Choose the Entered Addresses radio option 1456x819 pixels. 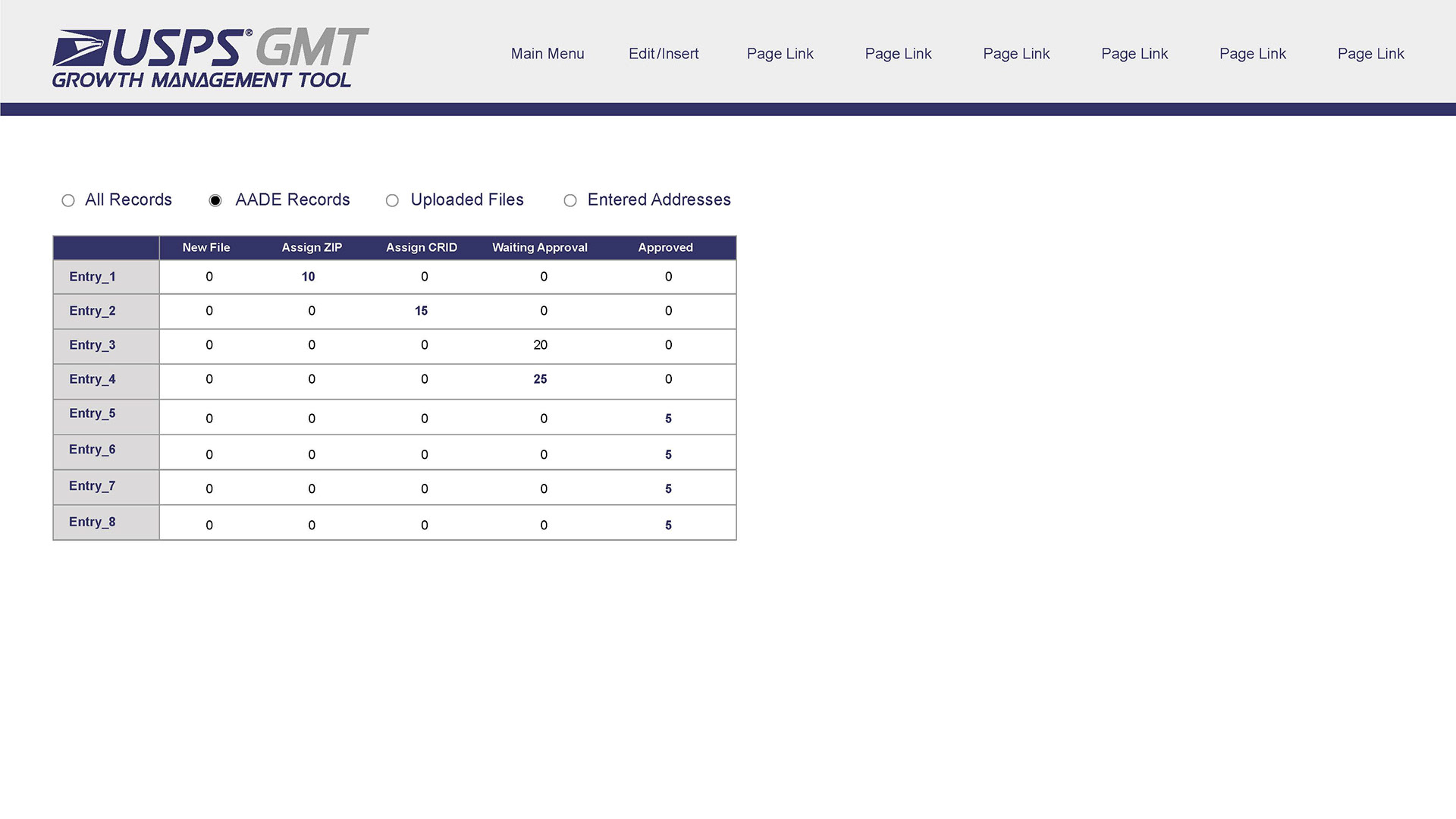tap(570, 200)
